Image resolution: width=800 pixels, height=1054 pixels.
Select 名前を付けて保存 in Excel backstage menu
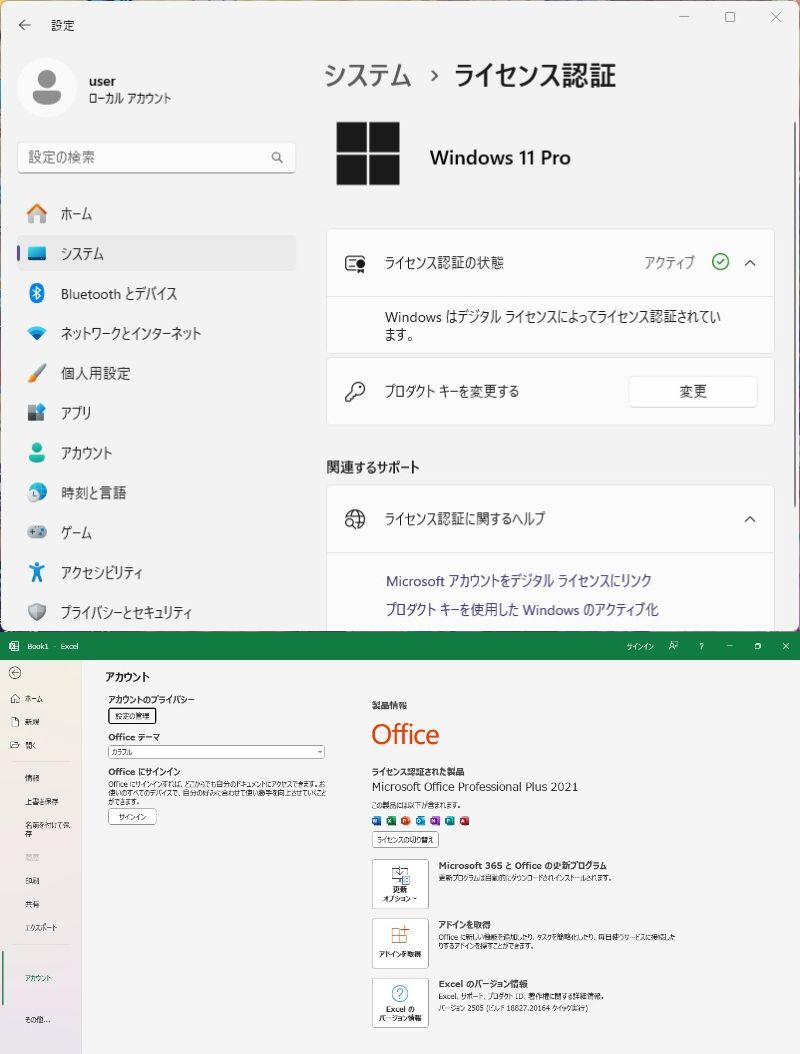coord(47,829)
